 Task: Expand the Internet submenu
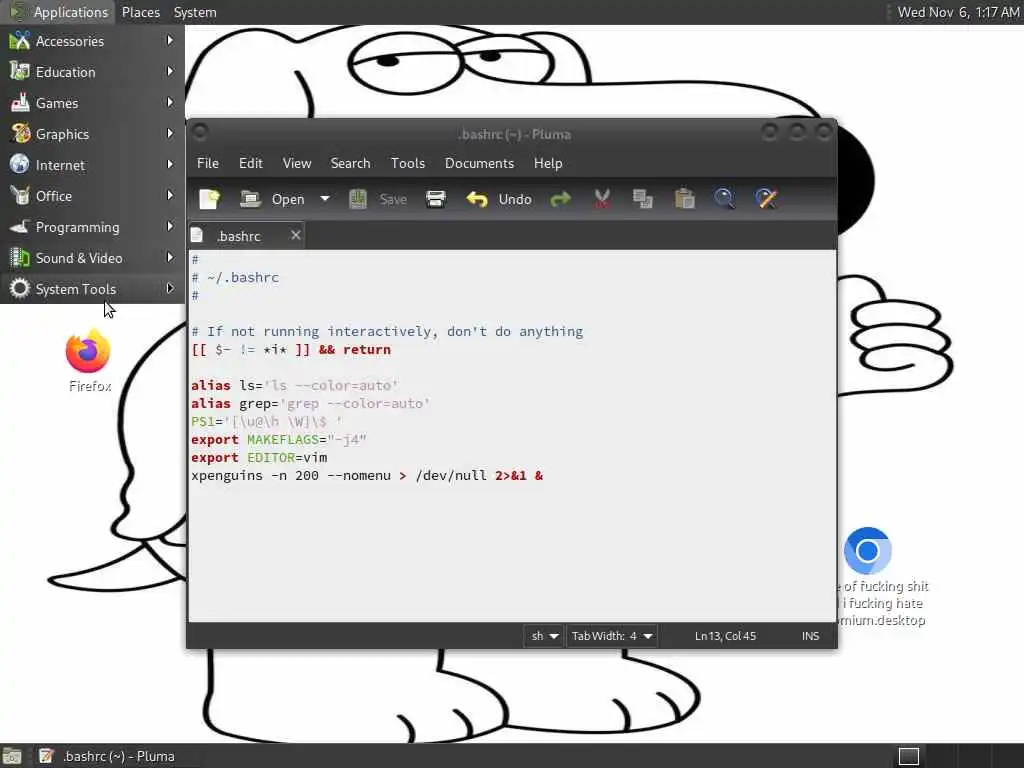coord(92,165)
